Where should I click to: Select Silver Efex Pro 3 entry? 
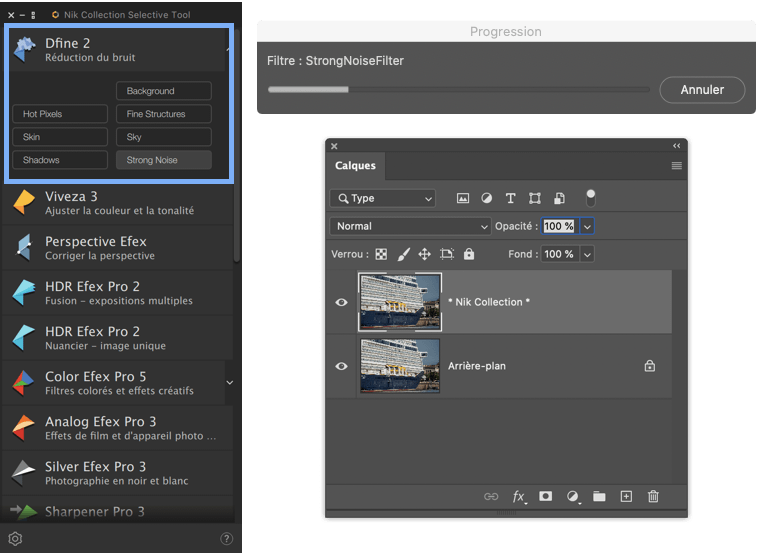(117, 473)
